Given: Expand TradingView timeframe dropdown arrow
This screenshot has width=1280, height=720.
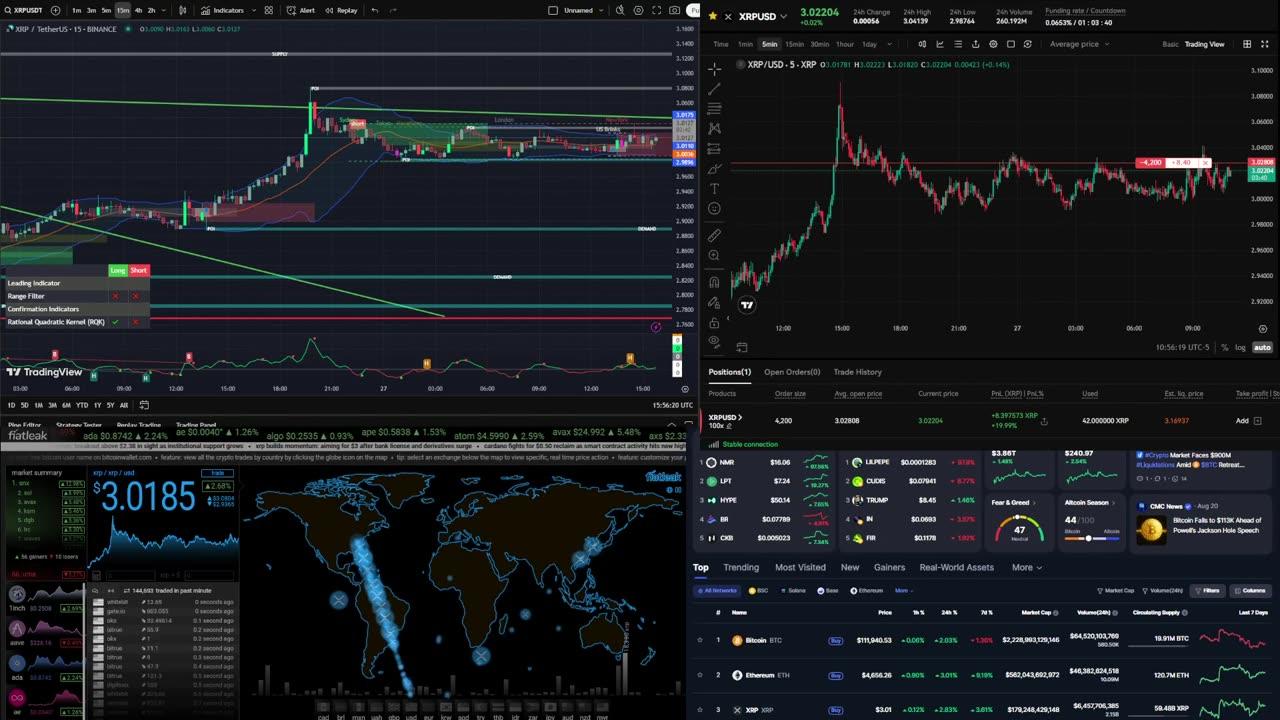Looking at the screenshot, I should (164, 10).
